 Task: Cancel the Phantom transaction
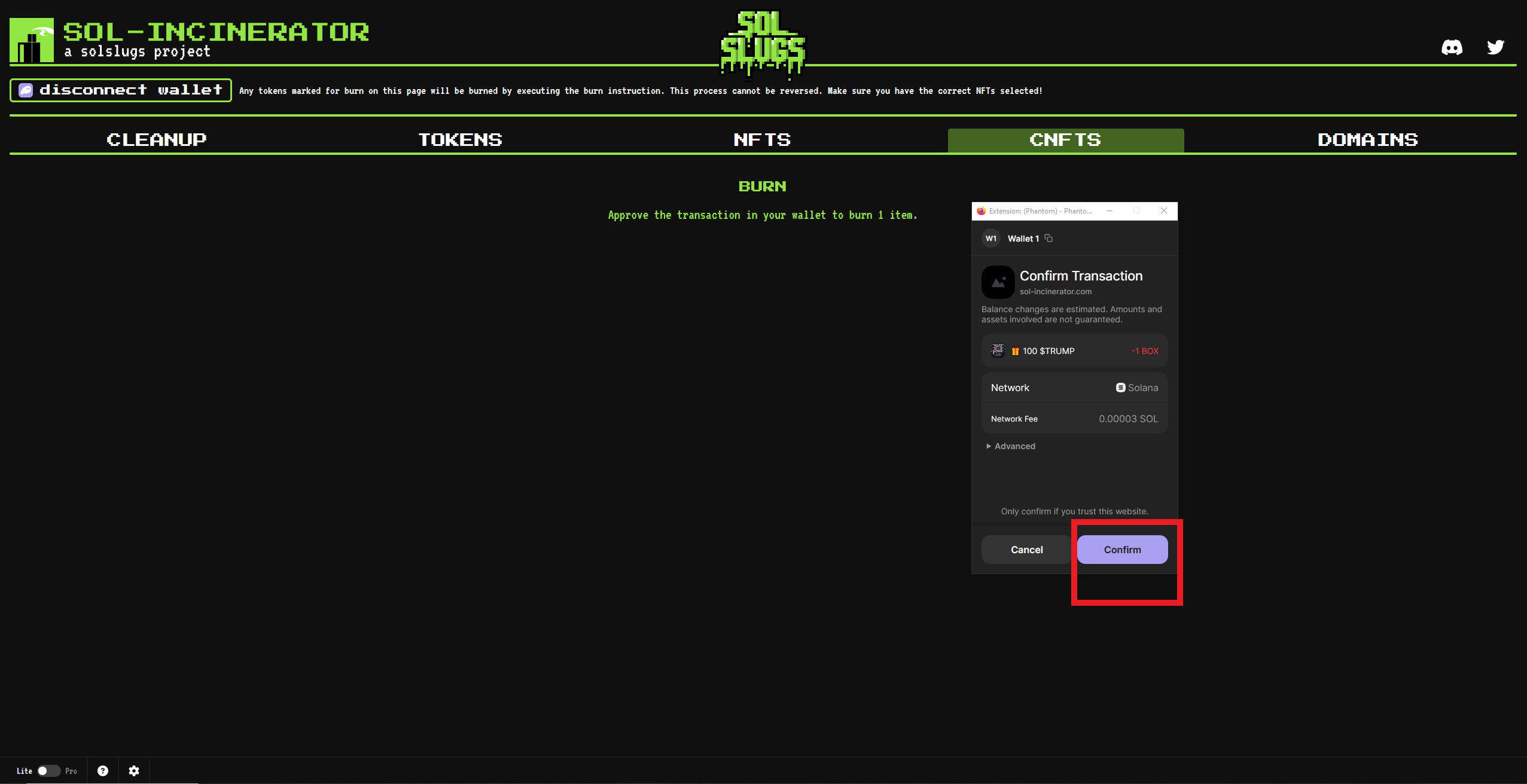[1026, 550]
